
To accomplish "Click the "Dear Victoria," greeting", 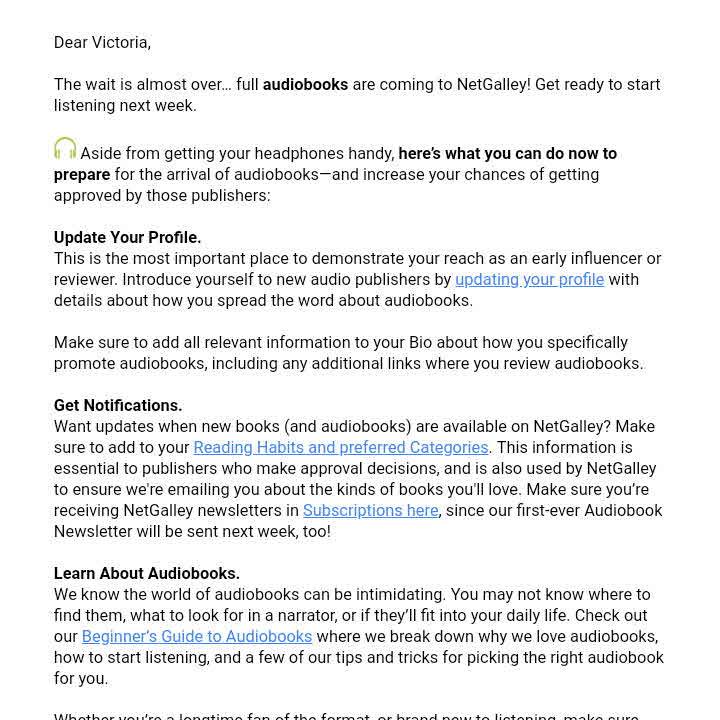I will tap(102, 42).
